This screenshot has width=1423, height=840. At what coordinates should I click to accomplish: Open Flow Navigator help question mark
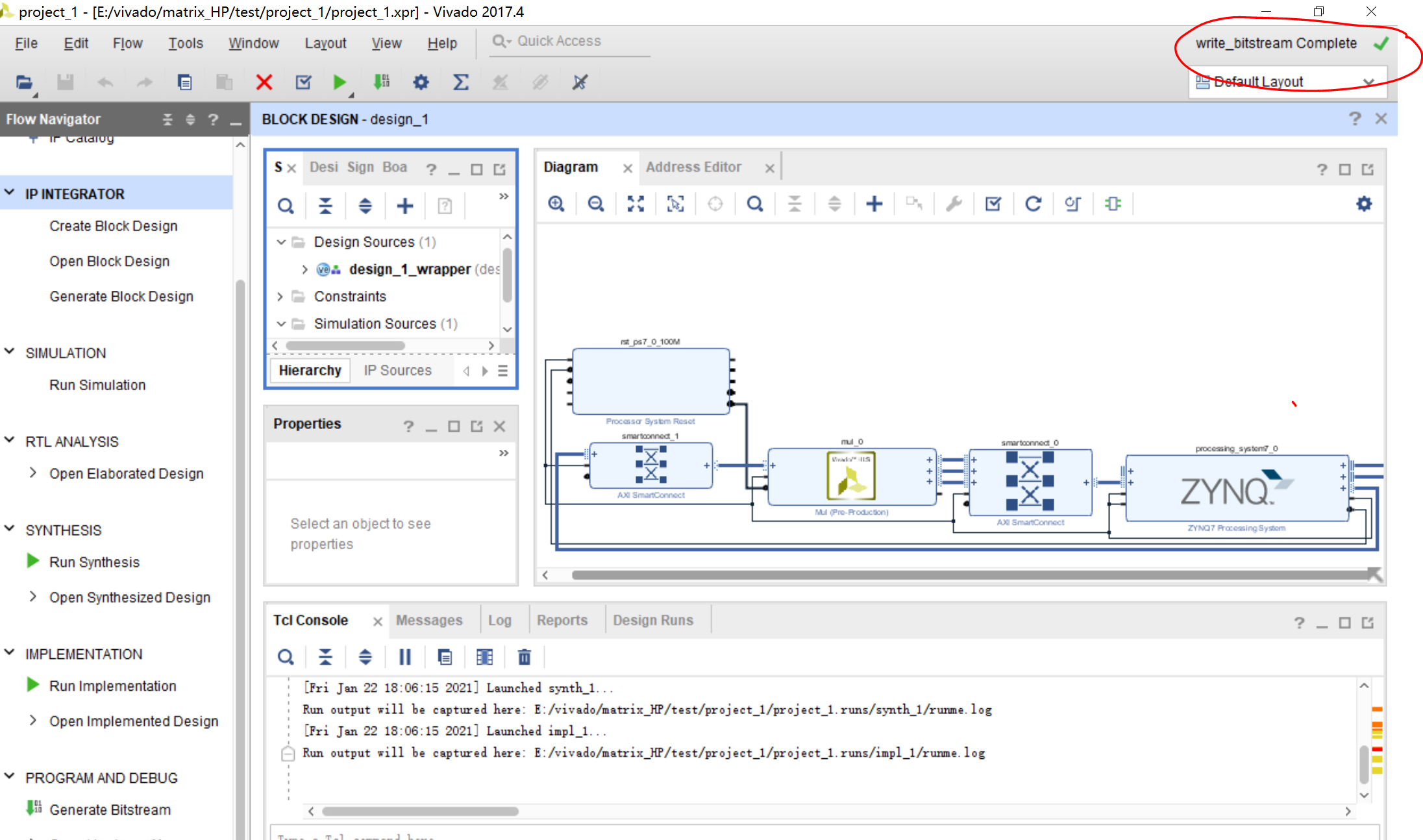click(x=213, y=119)
